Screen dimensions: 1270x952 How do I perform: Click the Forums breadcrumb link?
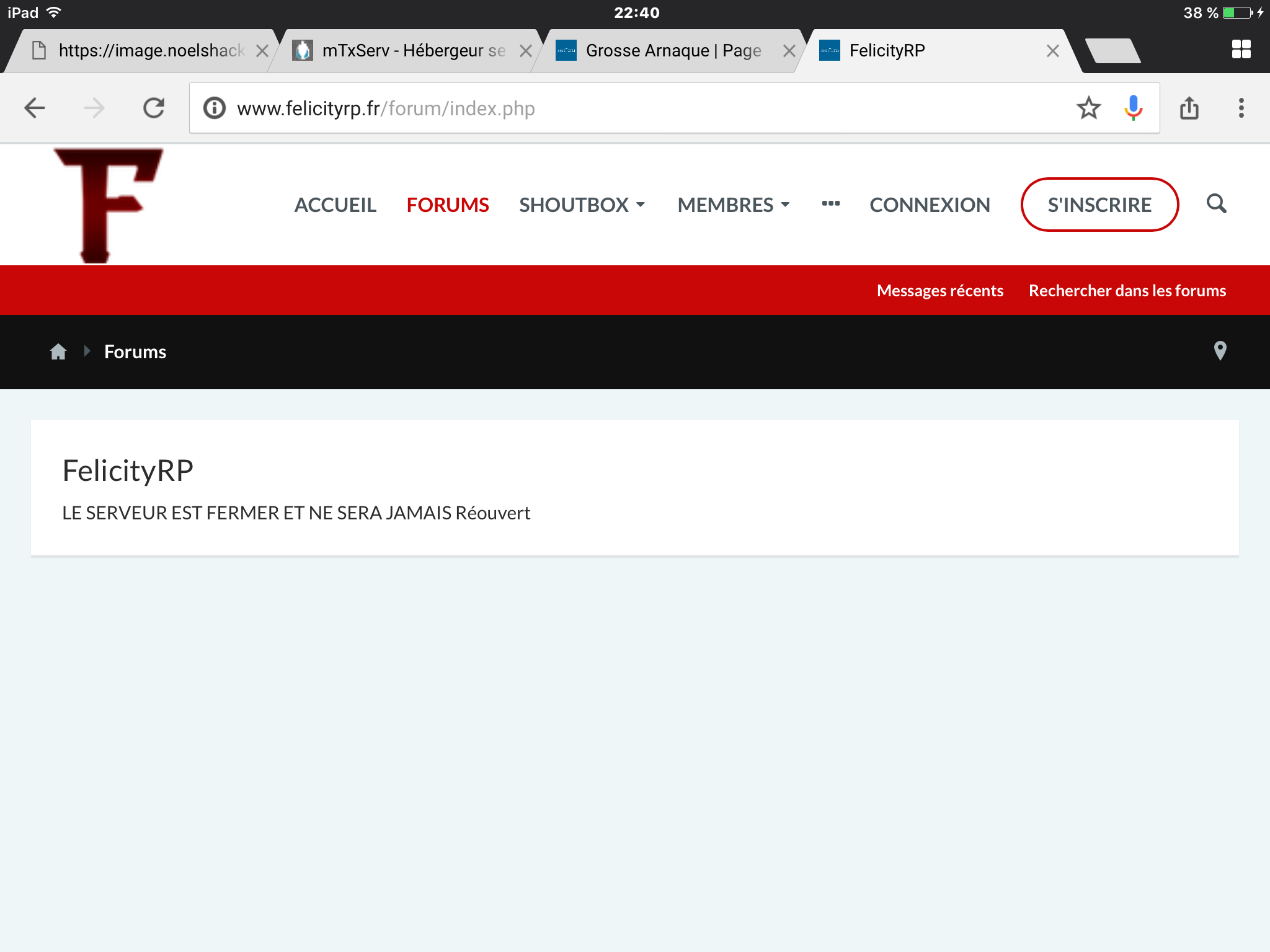pos(135,351)
